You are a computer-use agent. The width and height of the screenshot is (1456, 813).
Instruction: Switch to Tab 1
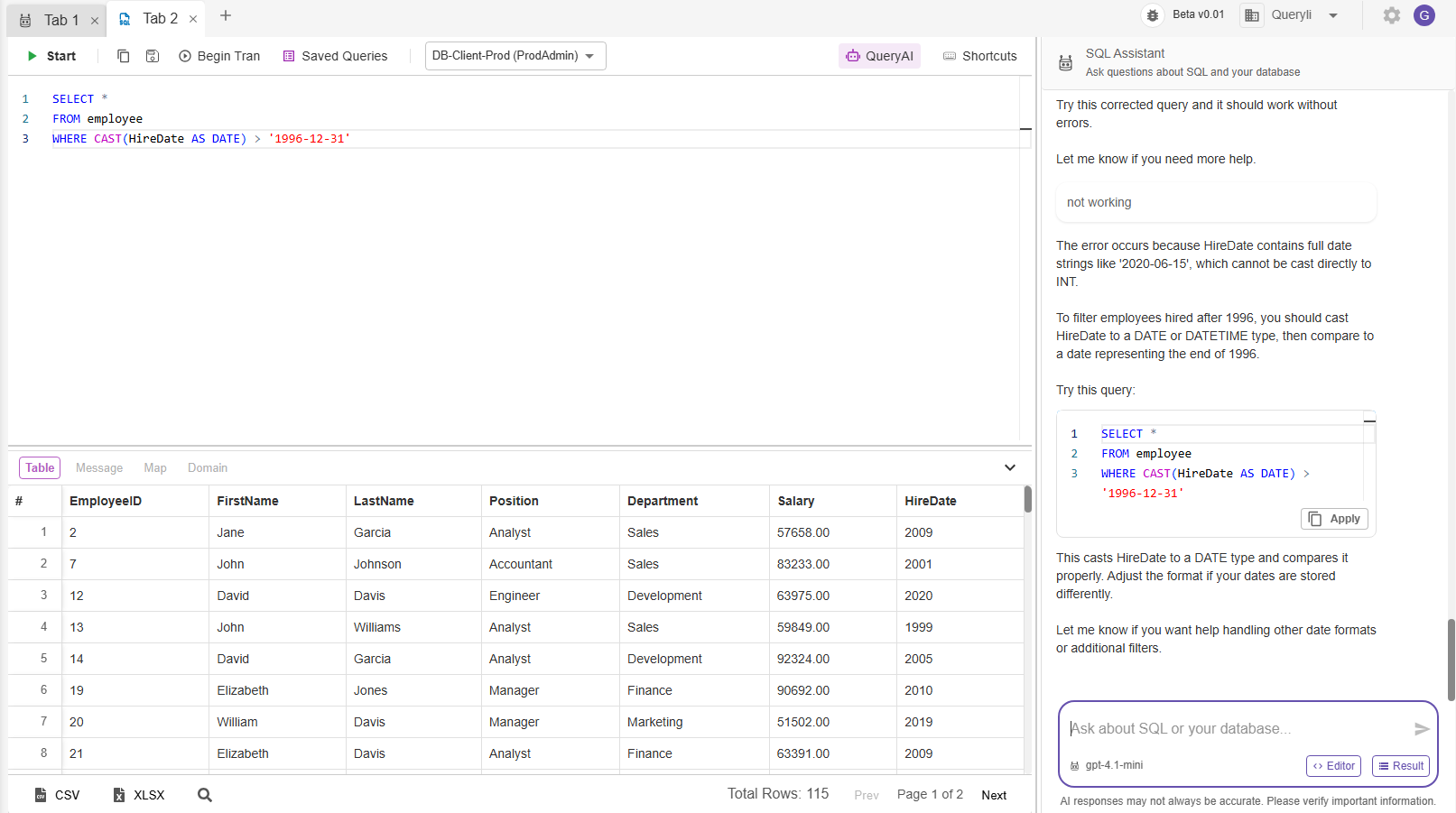click(60, 20)
